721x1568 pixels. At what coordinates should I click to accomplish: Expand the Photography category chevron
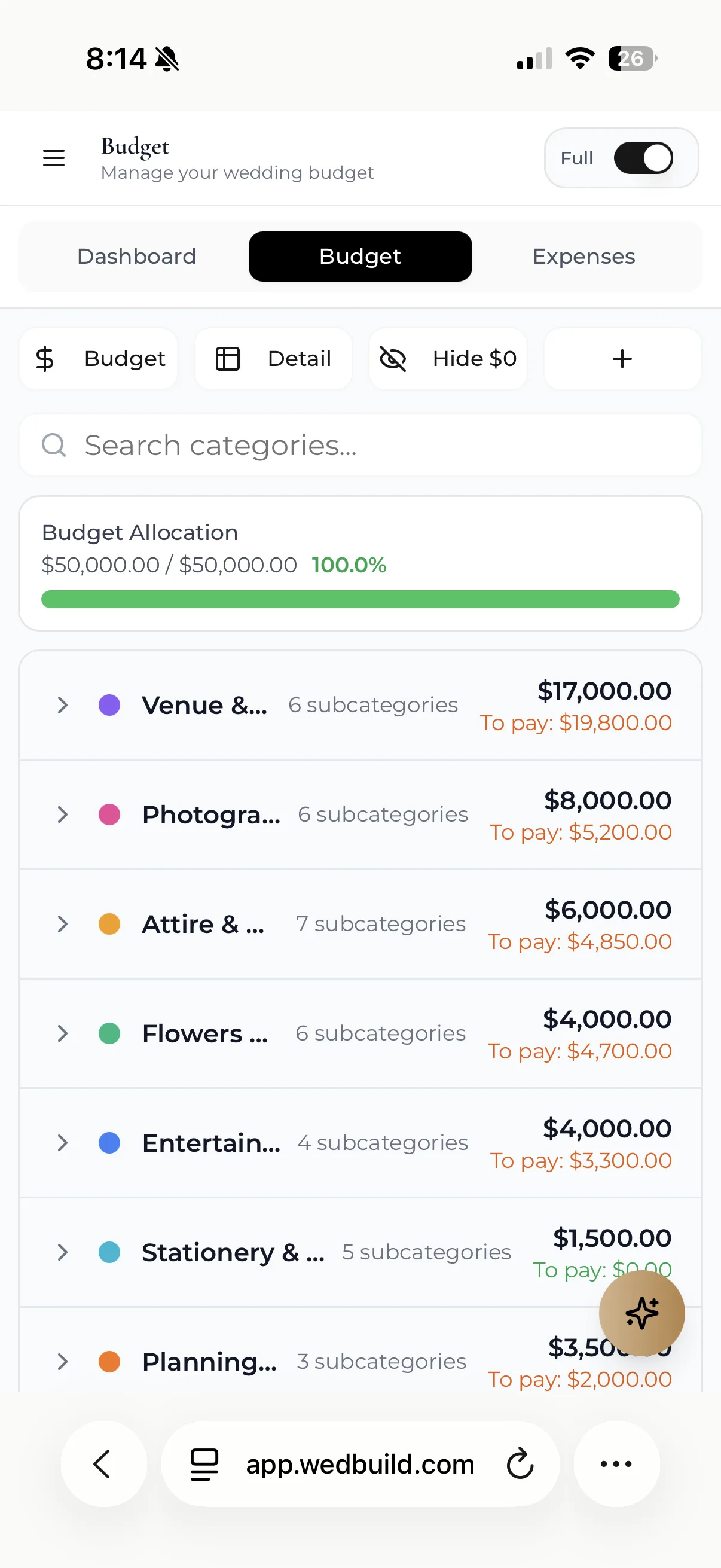[x=62, y=814]
